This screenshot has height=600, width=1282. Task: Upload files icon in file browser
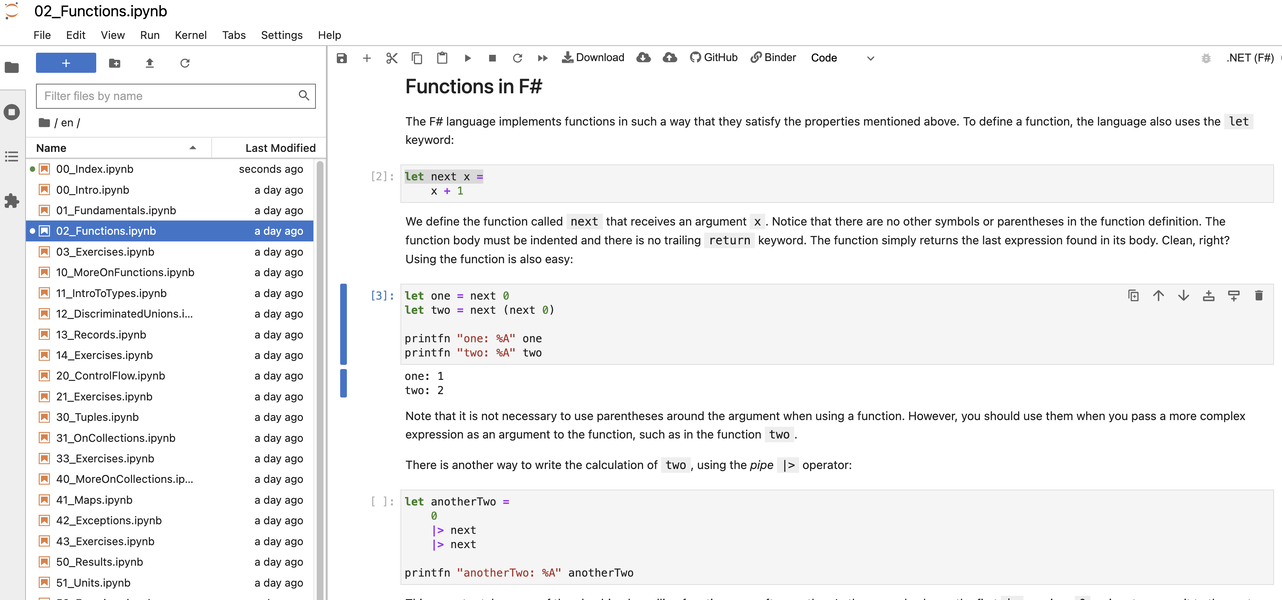(150, 63)
